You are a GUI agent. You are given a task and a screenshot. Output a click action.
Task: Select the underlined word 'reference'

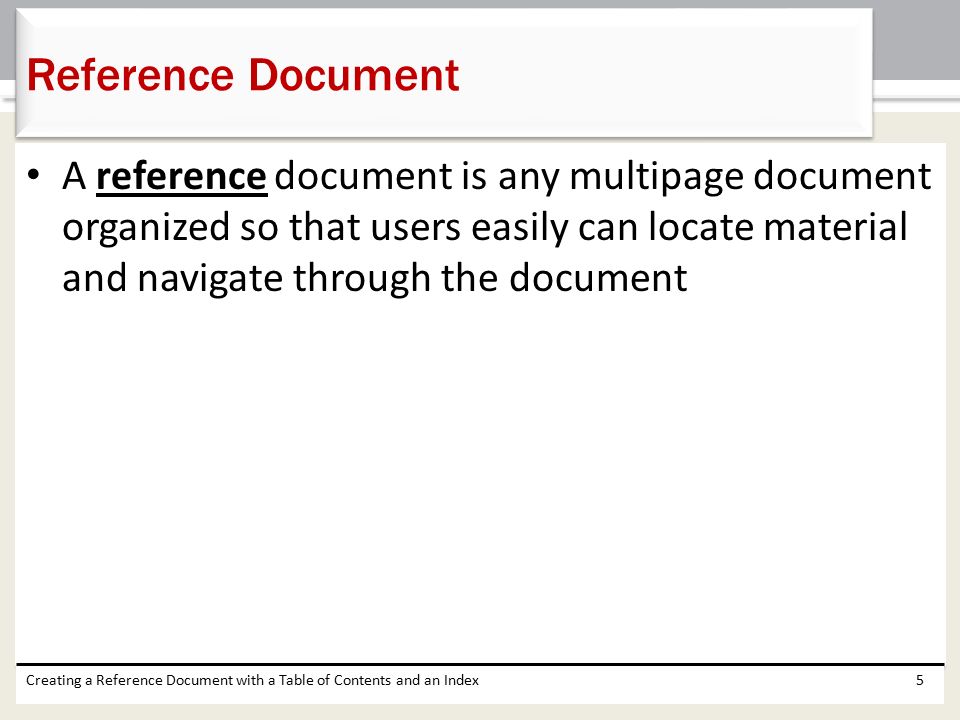pyautogui.click(x=181, y=177)
